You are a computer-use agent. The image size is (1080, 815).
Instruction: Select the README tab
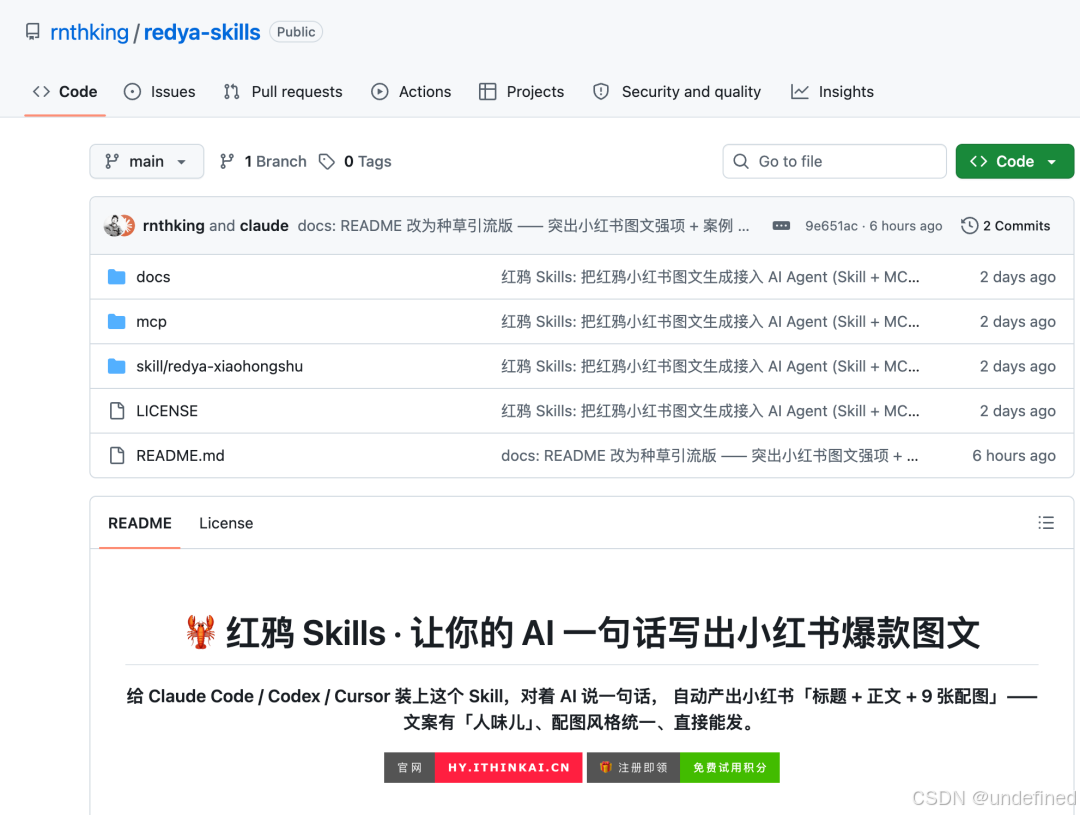140,524
